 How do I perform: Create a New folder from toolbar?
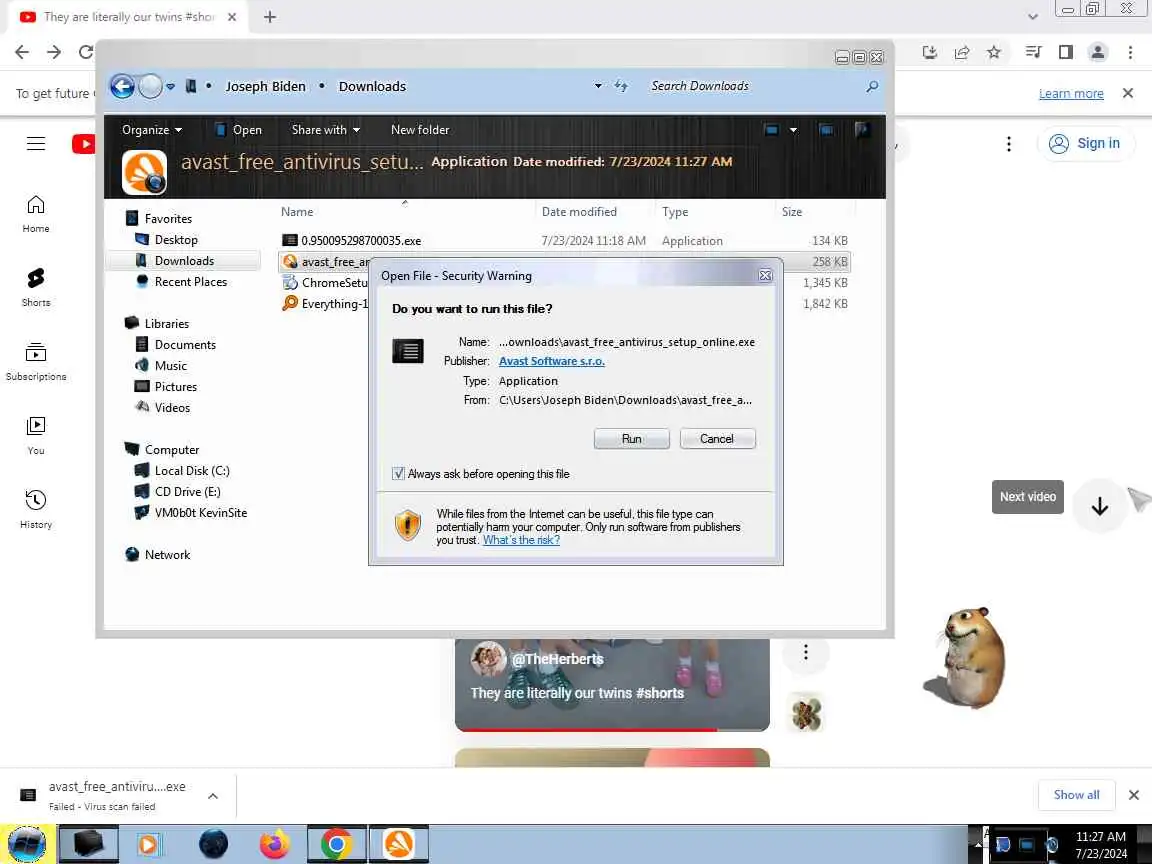(x=420, y=130)
